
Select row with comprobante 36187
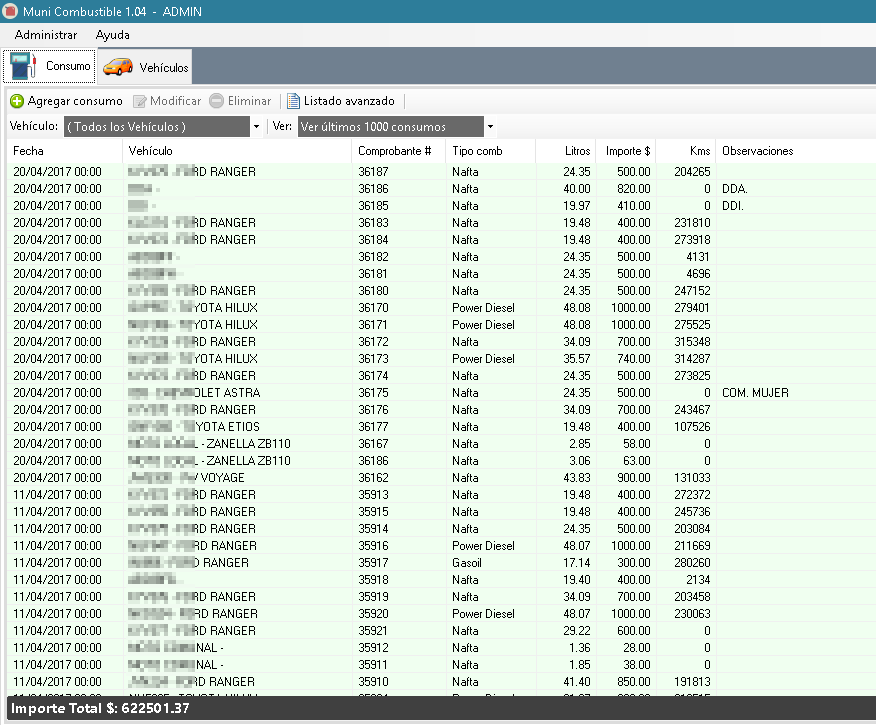[441, 171]
